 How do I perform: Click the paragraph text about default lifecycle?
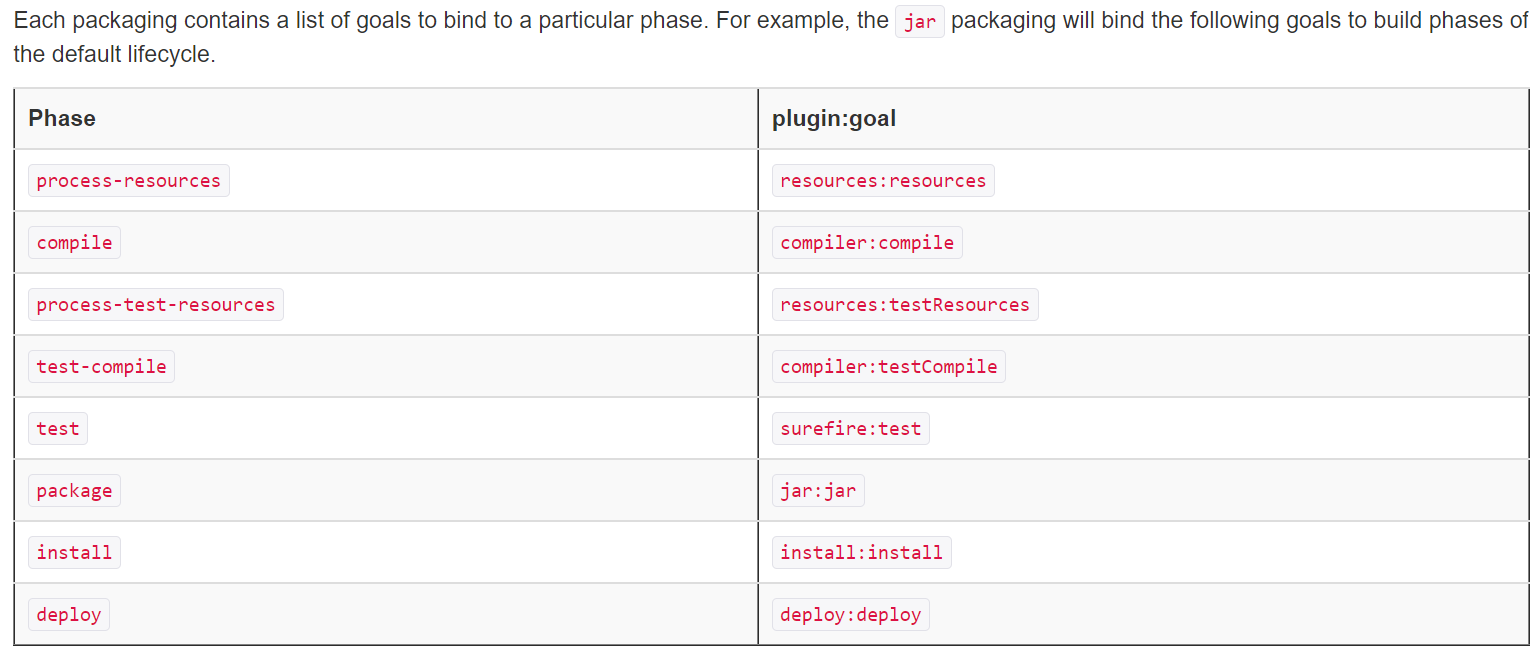(770, 38)
